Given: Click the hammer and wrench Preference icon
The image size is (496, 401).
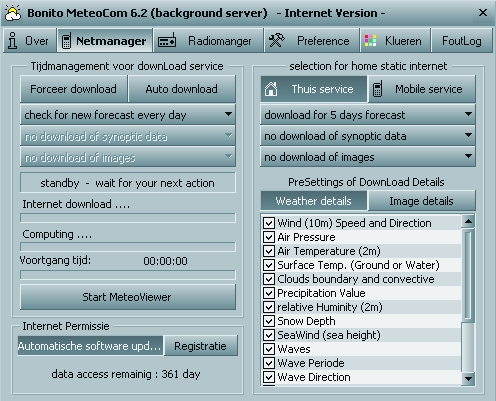Looking at the screenshot, I should tap(277, 41).
